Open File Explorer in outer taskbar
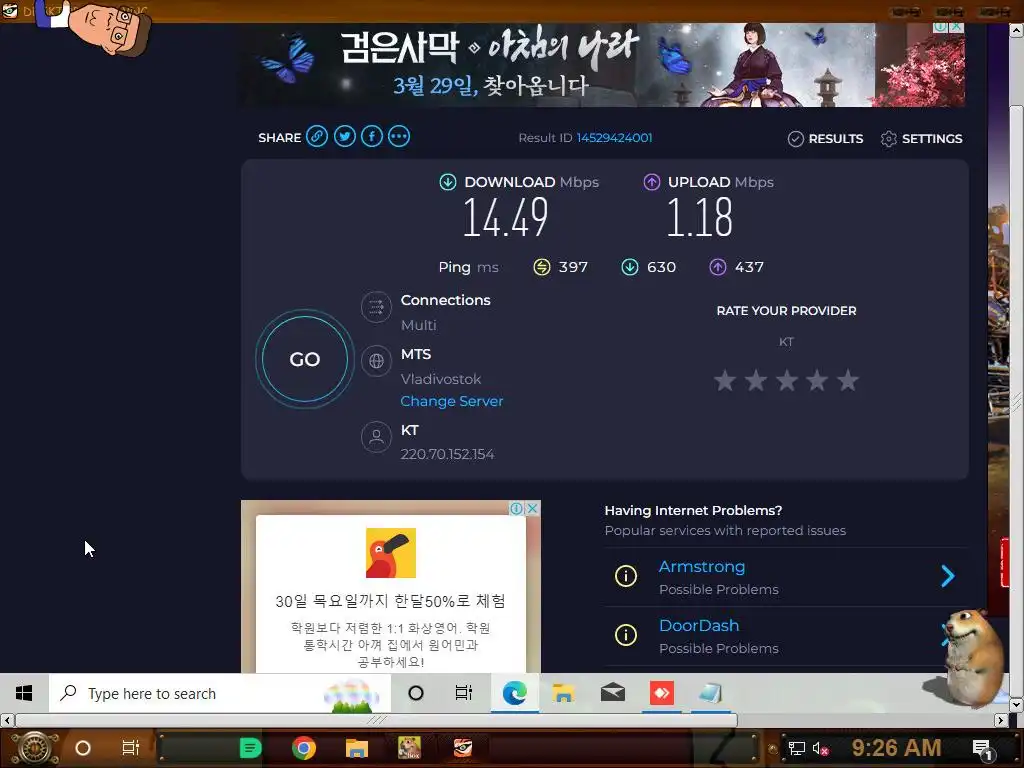 coord(357,748)
